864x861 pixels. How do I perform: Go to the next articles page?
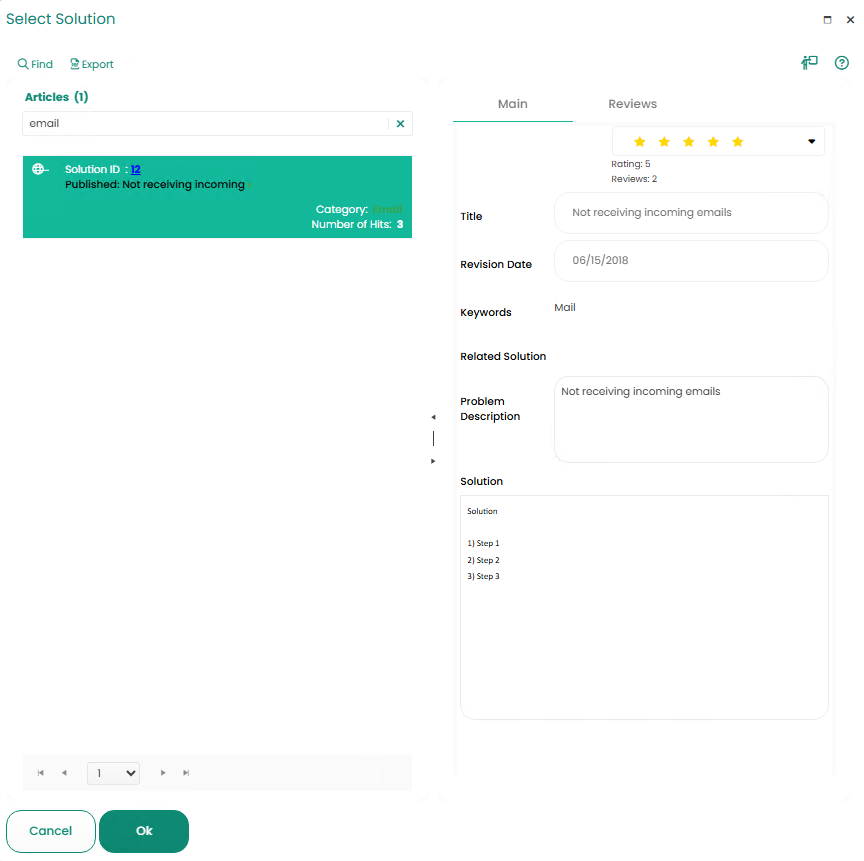click(x=163, y=773)
